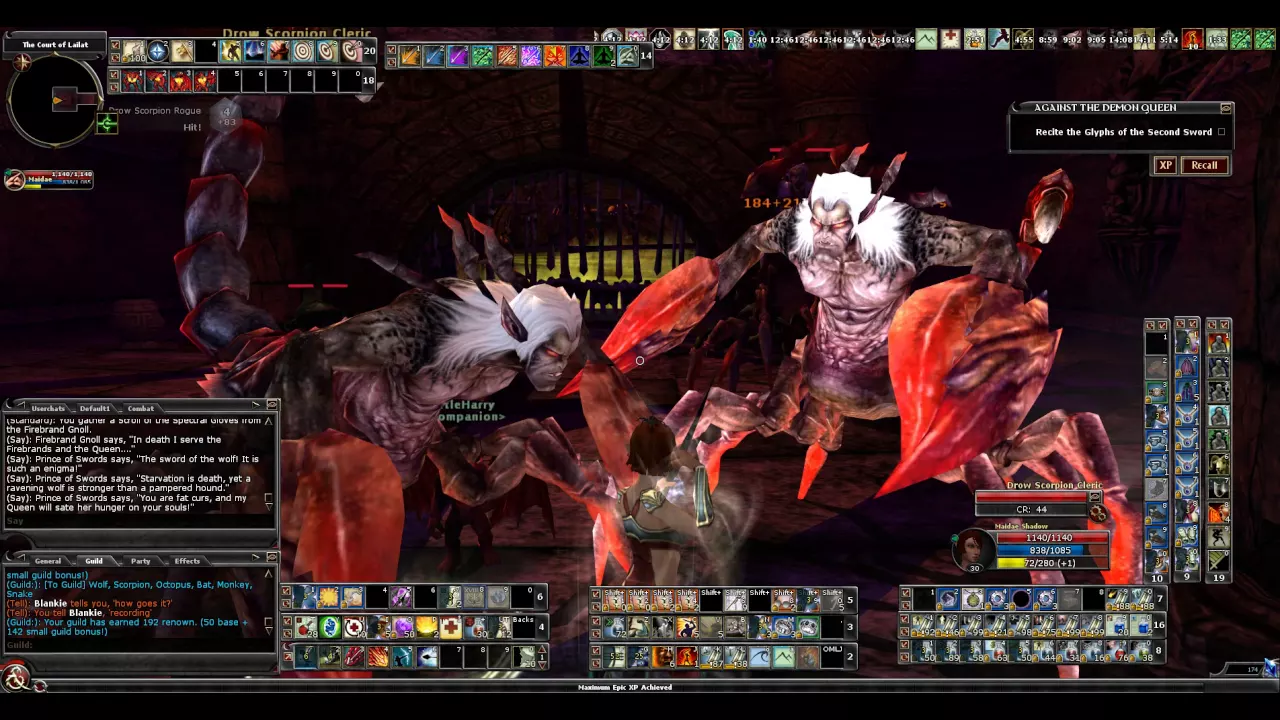Use the purple arrow ability in slot 3 of hotbar 14

[x=458, y=56]
